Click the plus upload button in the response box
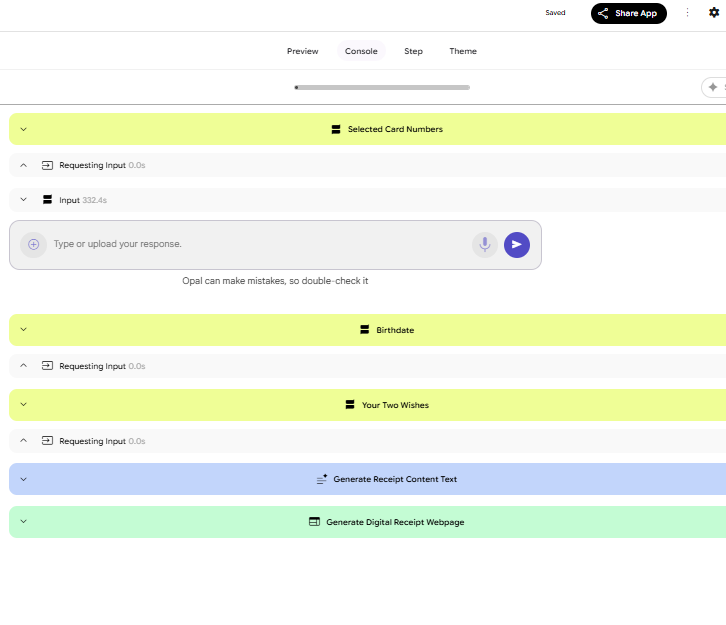 click(x=33, y=244)
